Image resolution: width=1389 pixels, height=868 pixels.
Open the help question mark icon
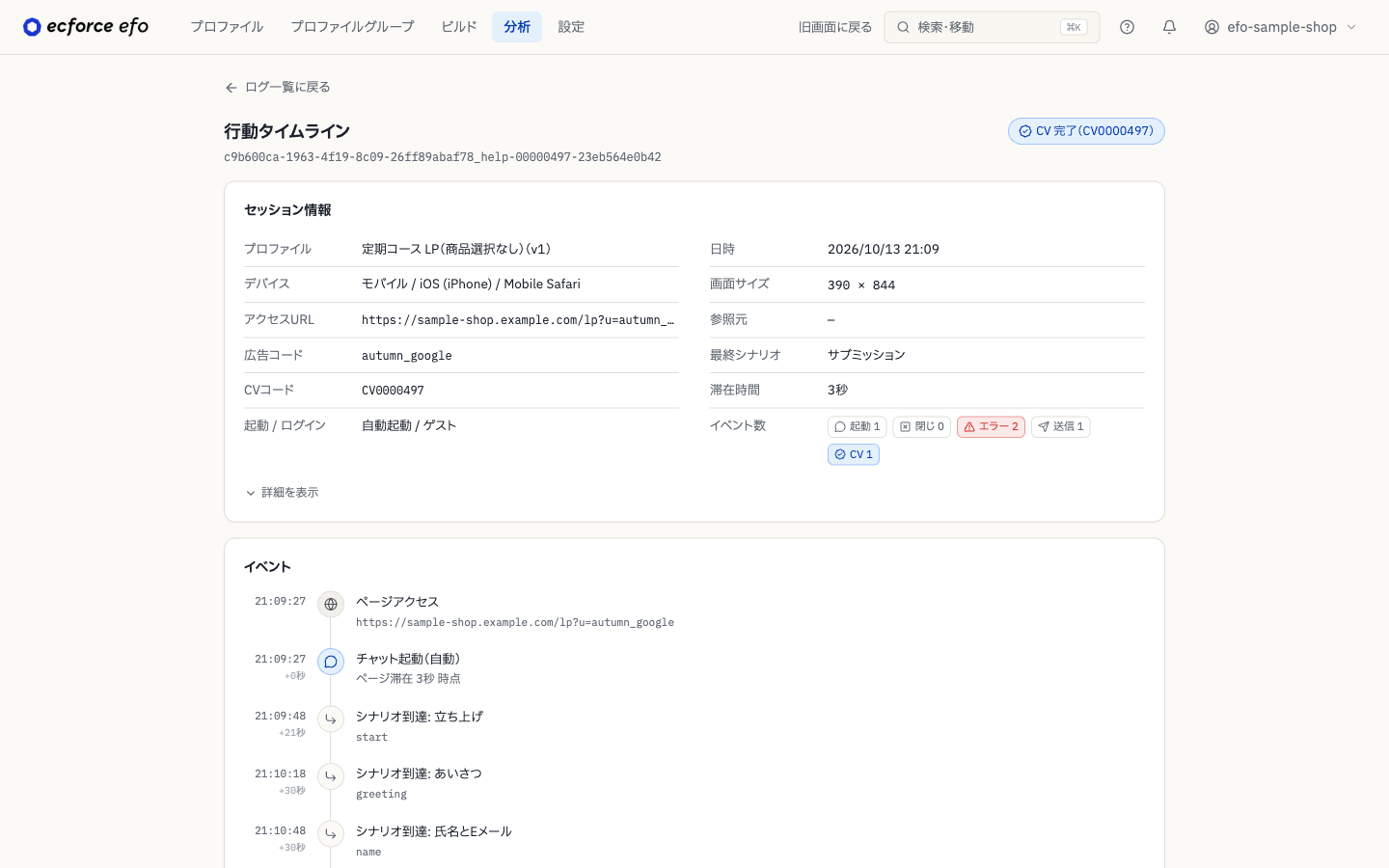click(1127, 27)
